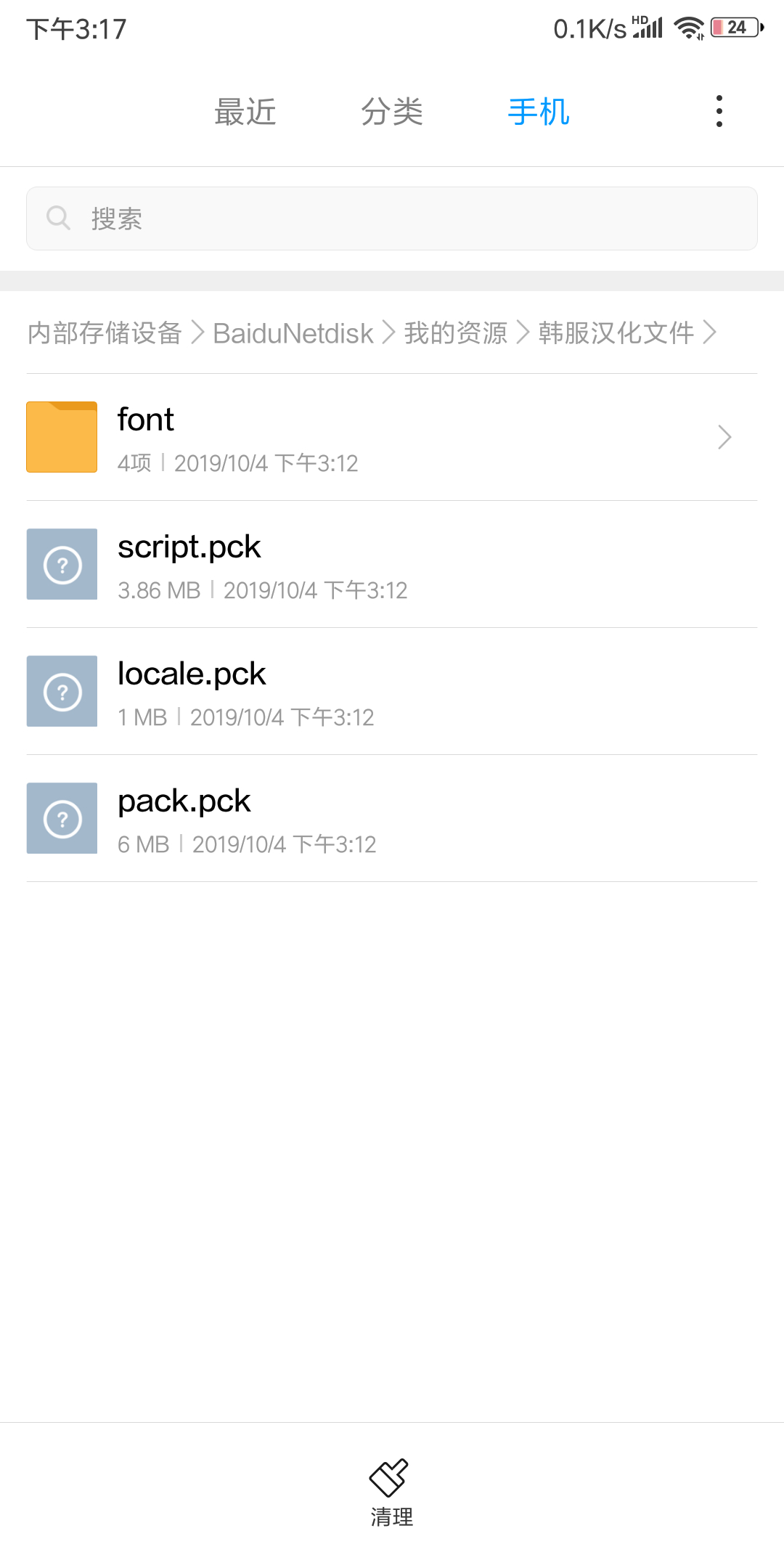Tap the pack.pck unknown file icon
The image size is (784, 1568).
coord(62,818)
